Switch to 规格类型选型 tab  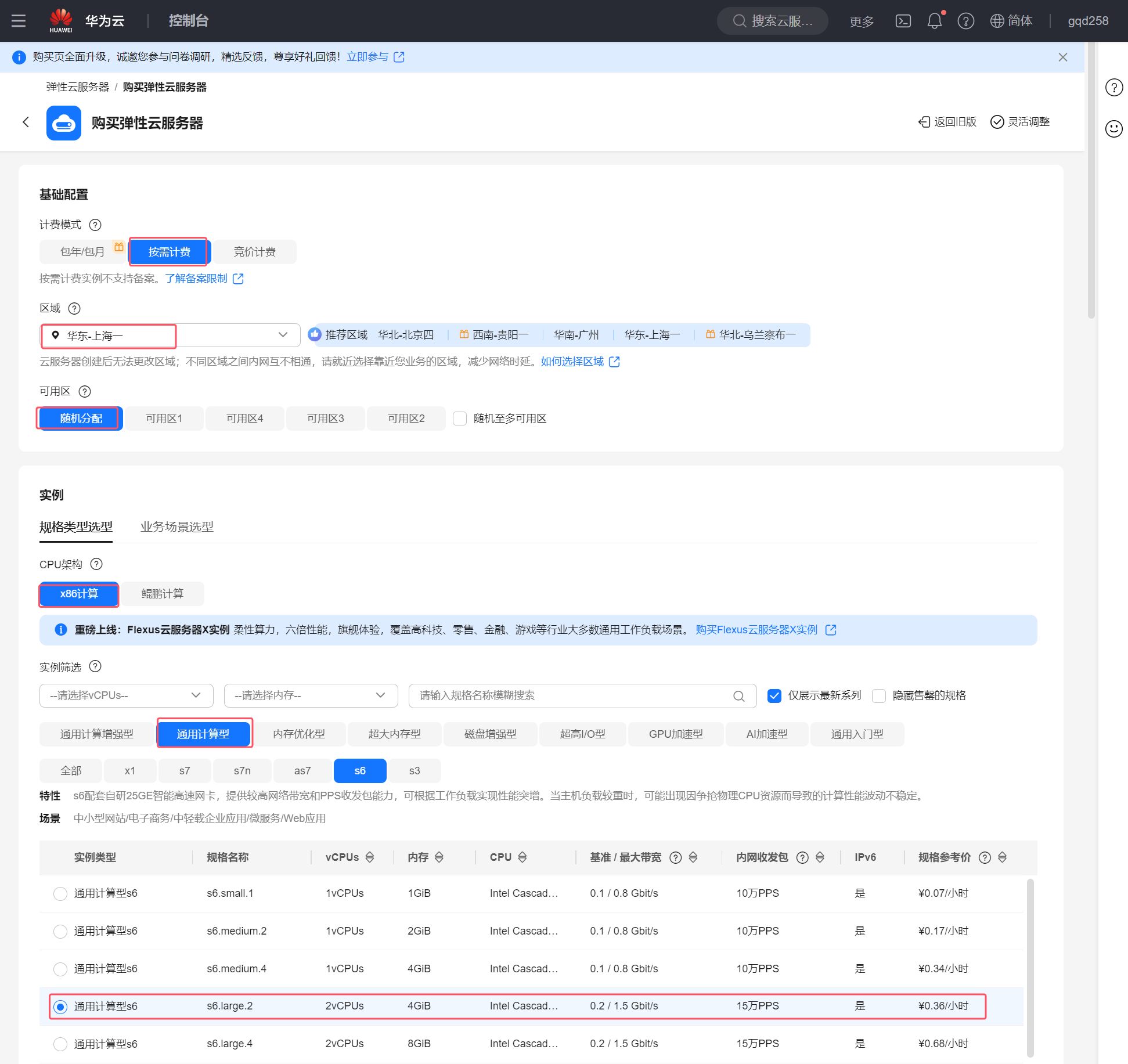click(76, 526)
